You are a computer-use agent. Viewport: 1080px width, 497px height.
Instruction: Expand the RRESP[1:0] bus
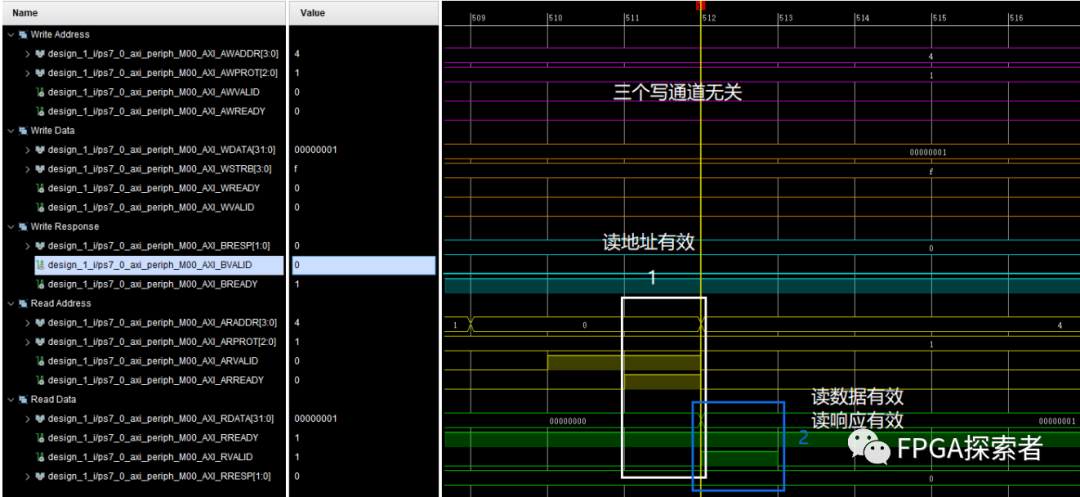[x=28, y=476]
